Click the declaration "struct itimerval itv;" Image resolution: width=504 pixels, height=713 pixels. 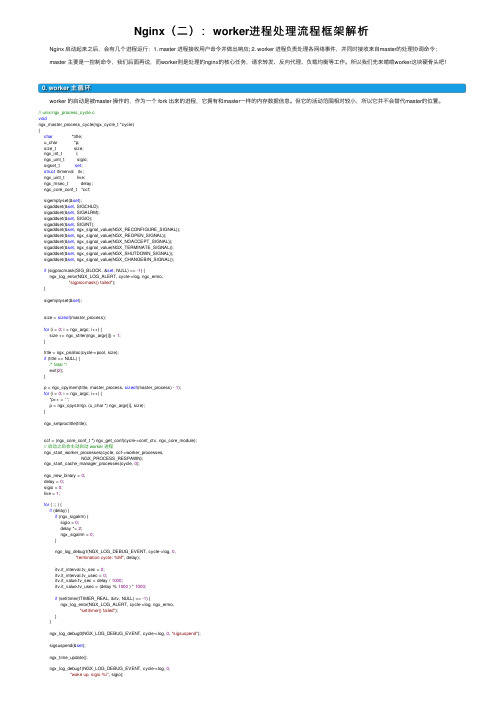click(64, 171)
